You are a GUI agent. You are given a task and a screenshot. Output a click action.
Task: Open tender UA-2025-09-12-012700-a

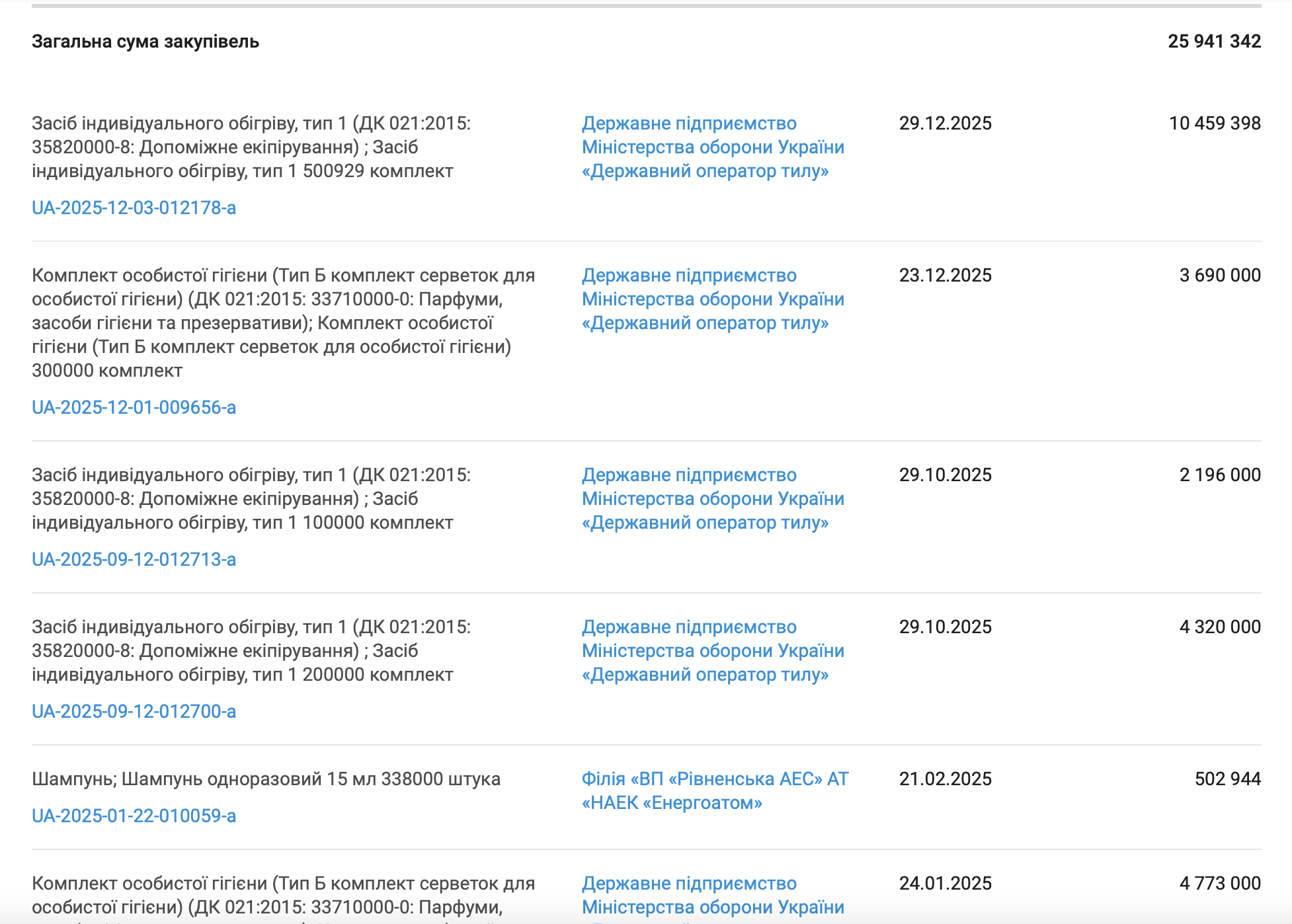click(x=134, y=711)
